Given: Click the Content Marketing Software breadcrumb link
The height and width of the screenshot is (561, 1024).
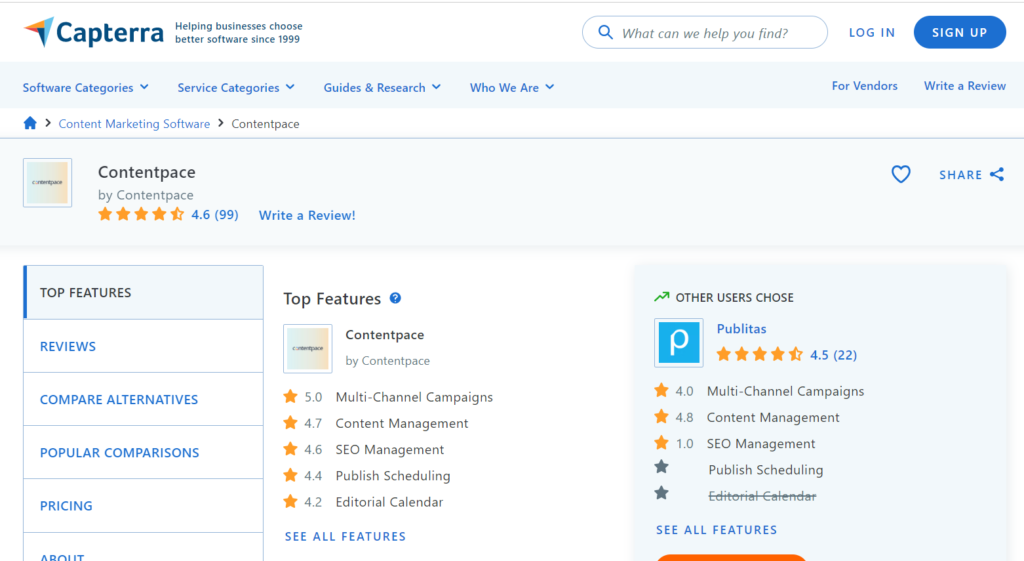Looking at the screenshot, I should point(134,124).
